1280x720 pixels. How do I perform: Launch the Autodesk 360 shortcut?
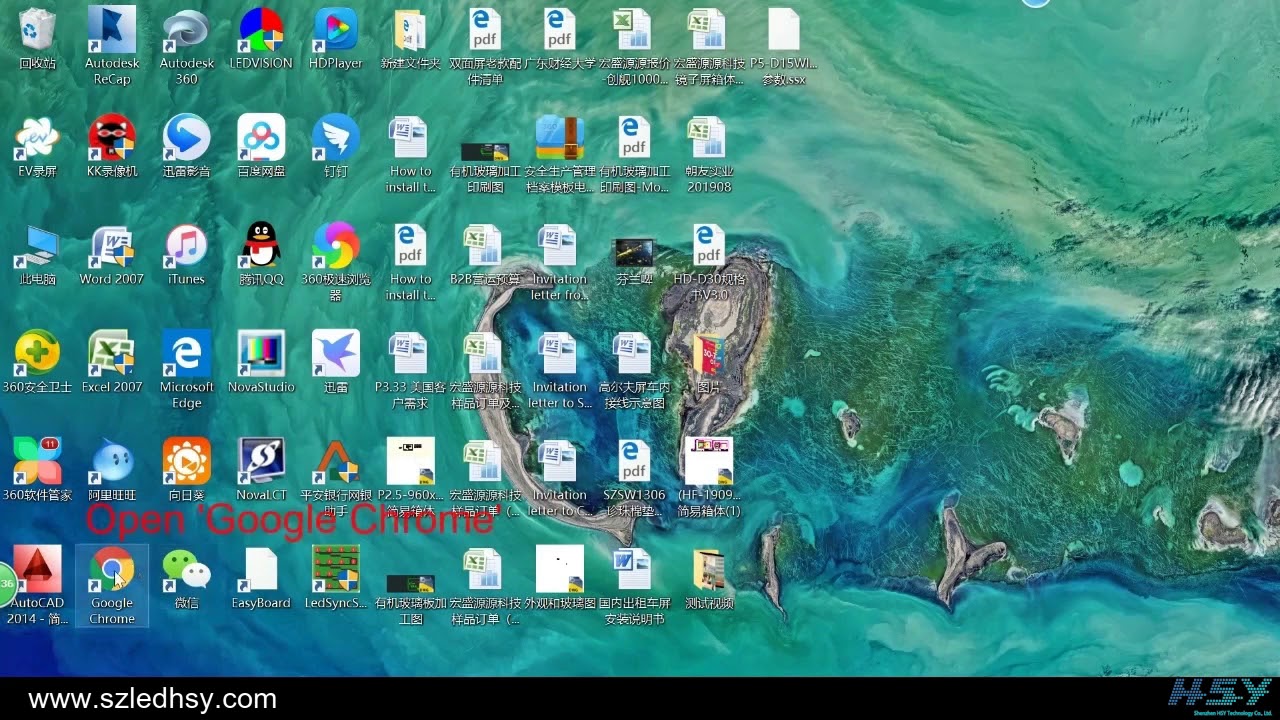tap(187, 46)
